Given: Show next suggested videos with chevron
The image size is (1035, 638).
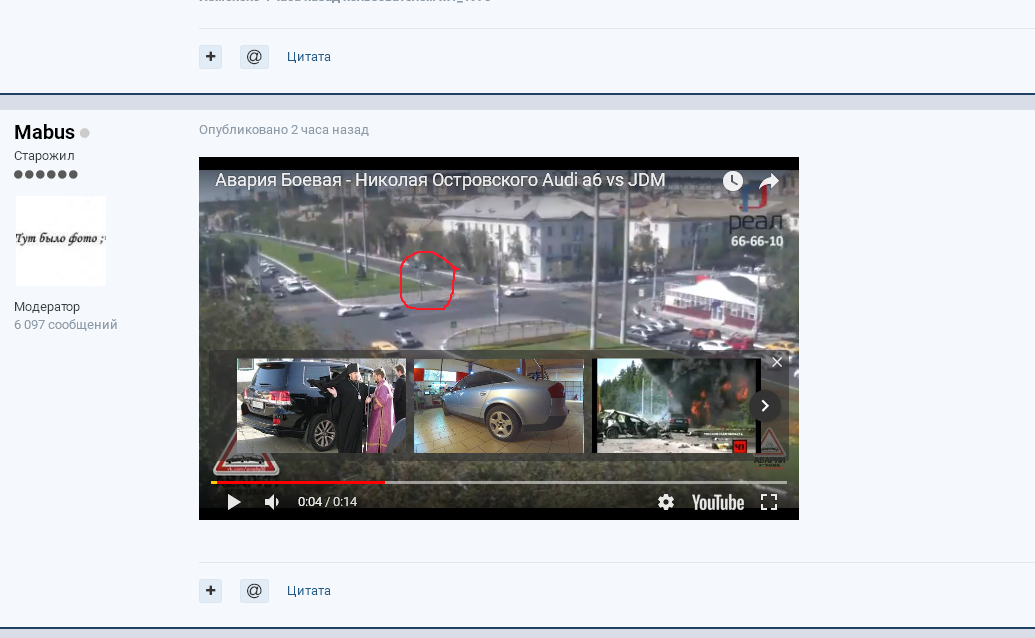Looking at the screenshot, I should [x=764, y=406].
